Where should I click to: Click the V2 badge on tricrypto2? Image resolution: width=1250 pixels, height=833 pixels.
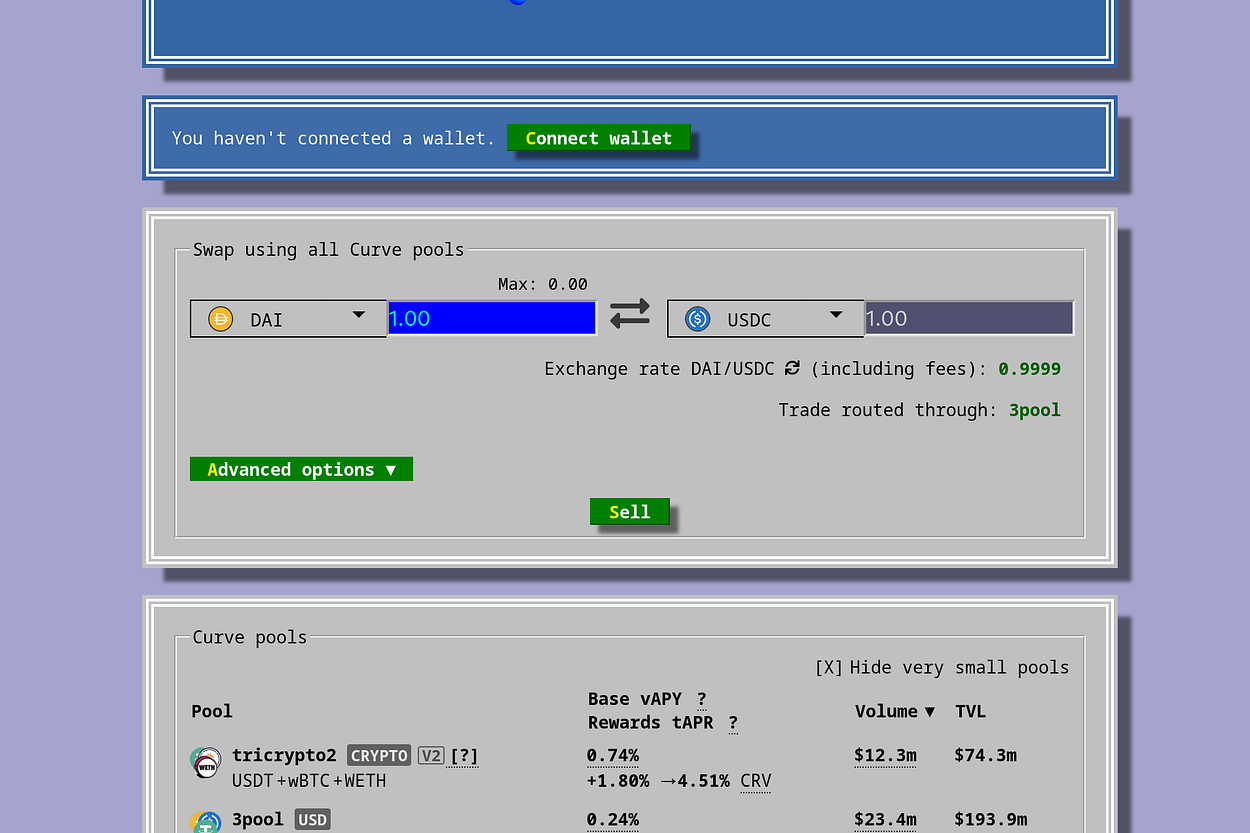[x=430, y=755]
